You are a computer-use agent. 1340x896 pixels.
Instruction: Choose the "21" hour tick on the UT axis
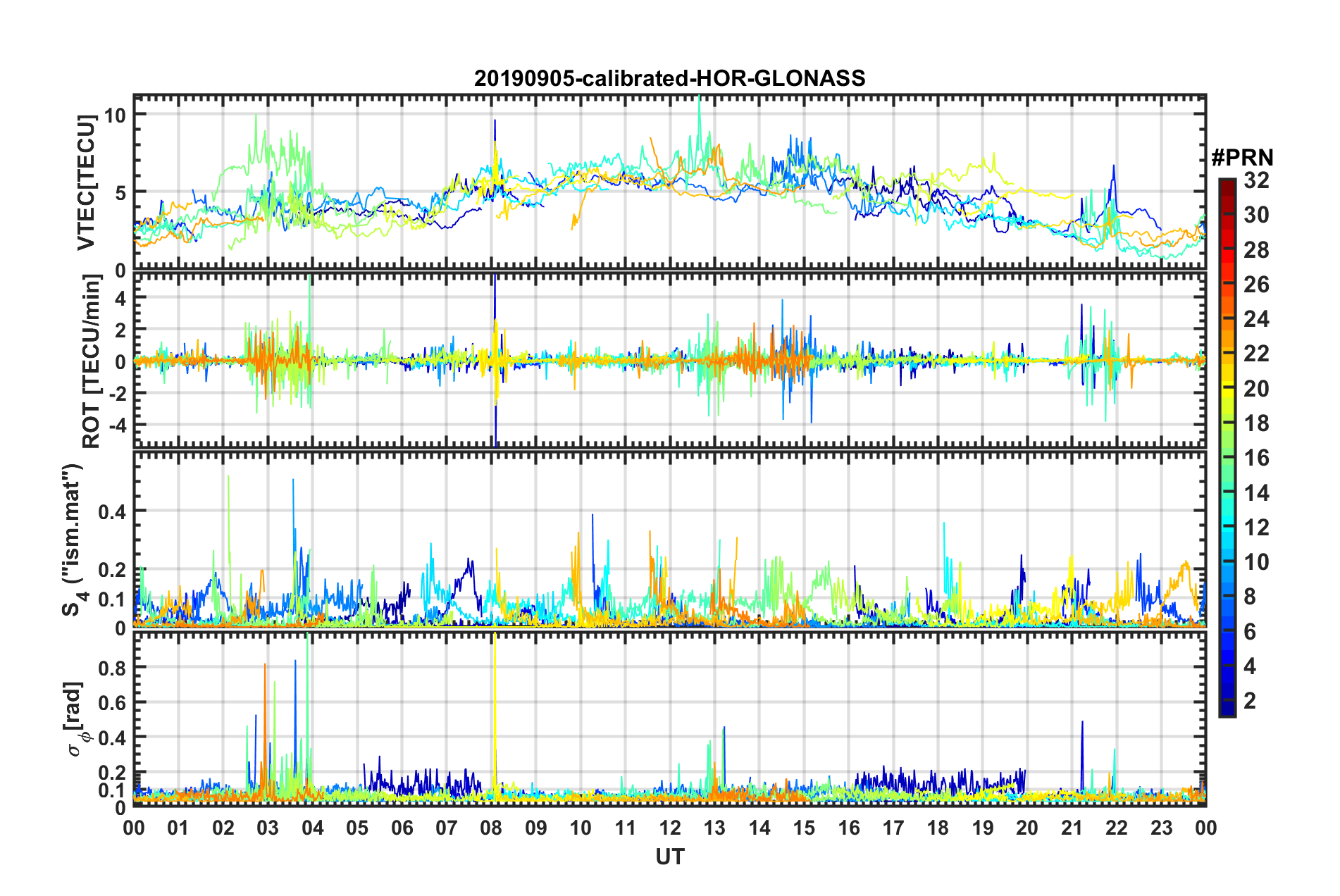1072,828
